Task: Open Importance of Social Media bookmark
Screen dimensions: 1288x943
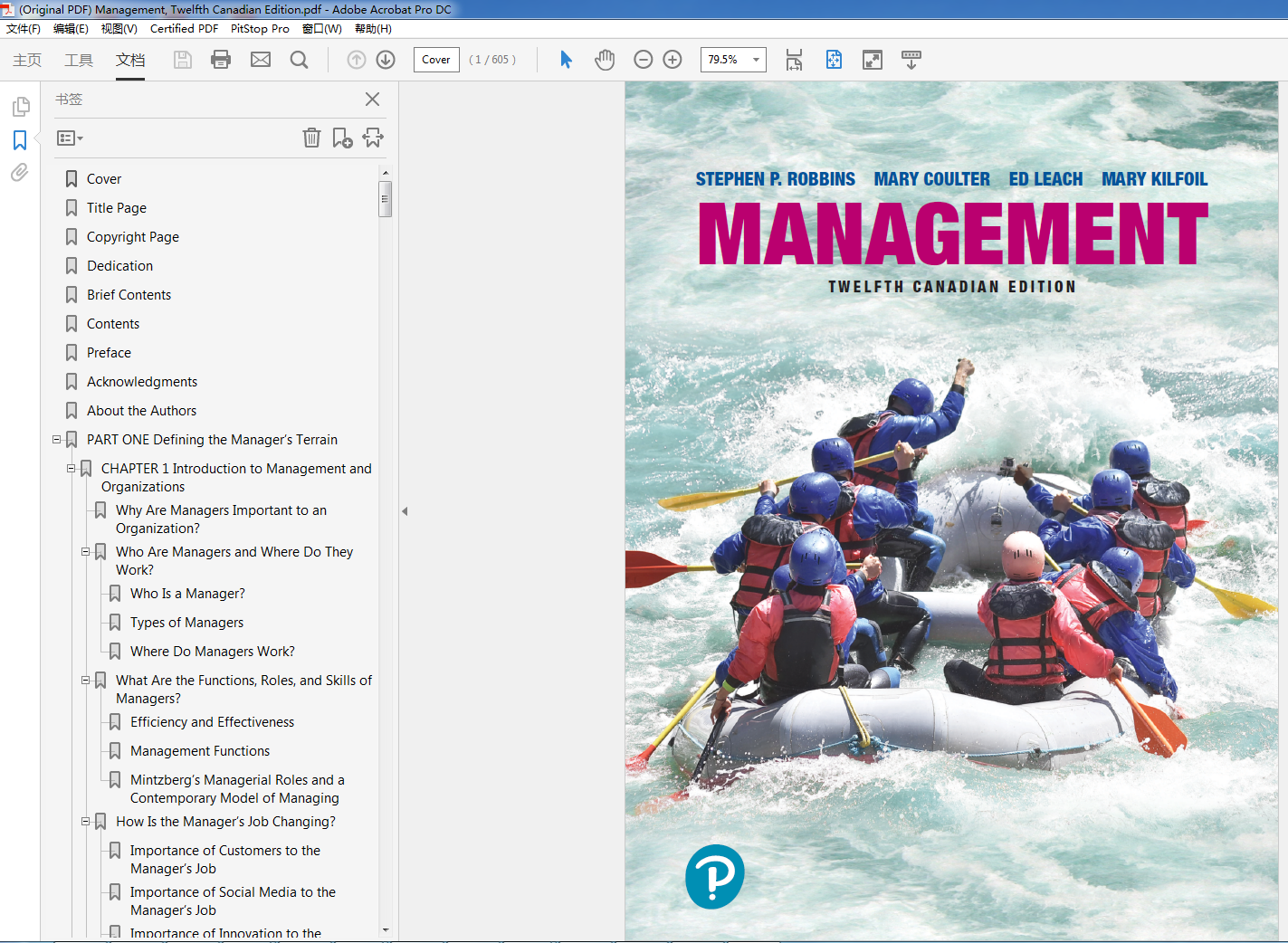Action: click(x=233, y=901)
